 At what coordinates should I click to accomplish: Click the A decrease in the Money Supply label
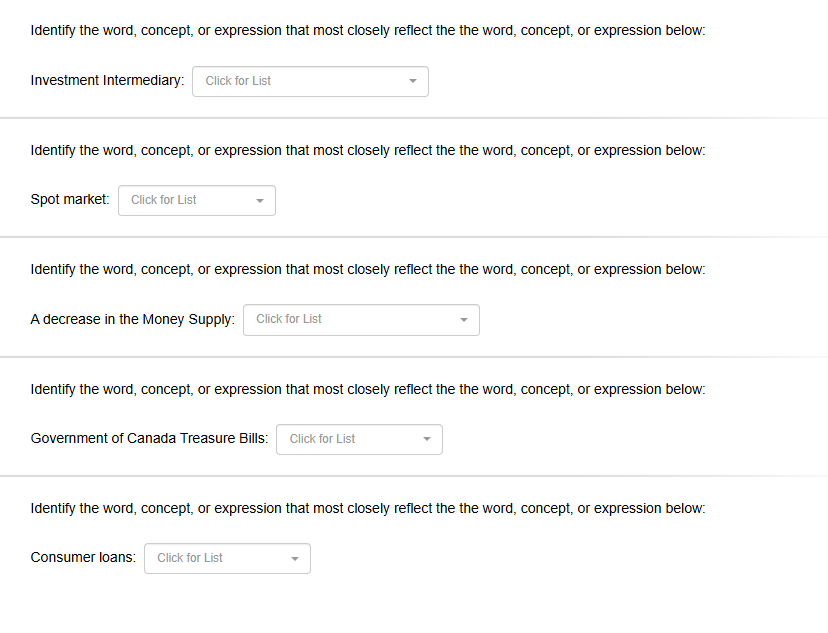(x=132, y=319)
